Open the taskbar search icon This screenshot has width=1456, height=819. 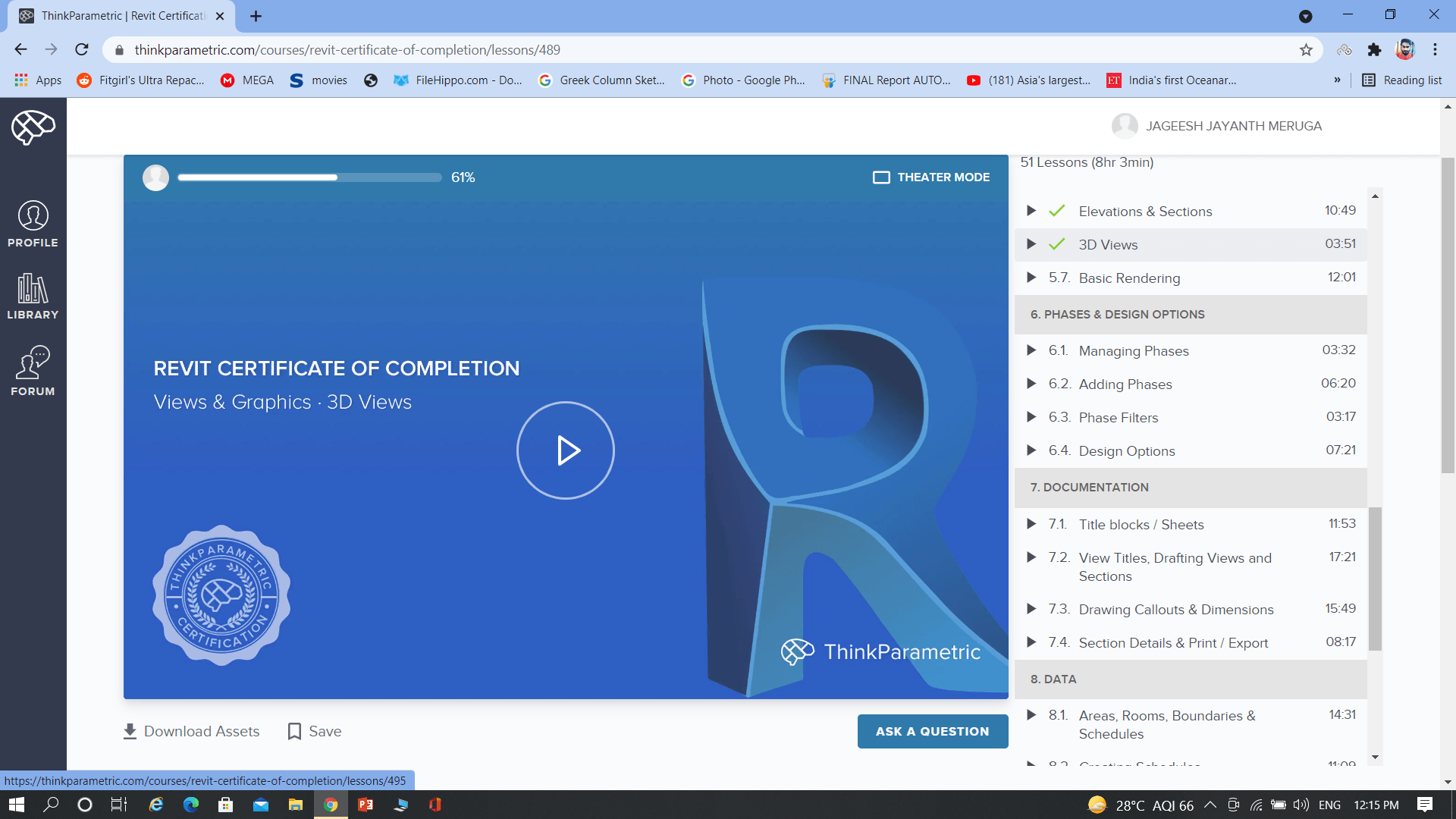pos(51,805)
